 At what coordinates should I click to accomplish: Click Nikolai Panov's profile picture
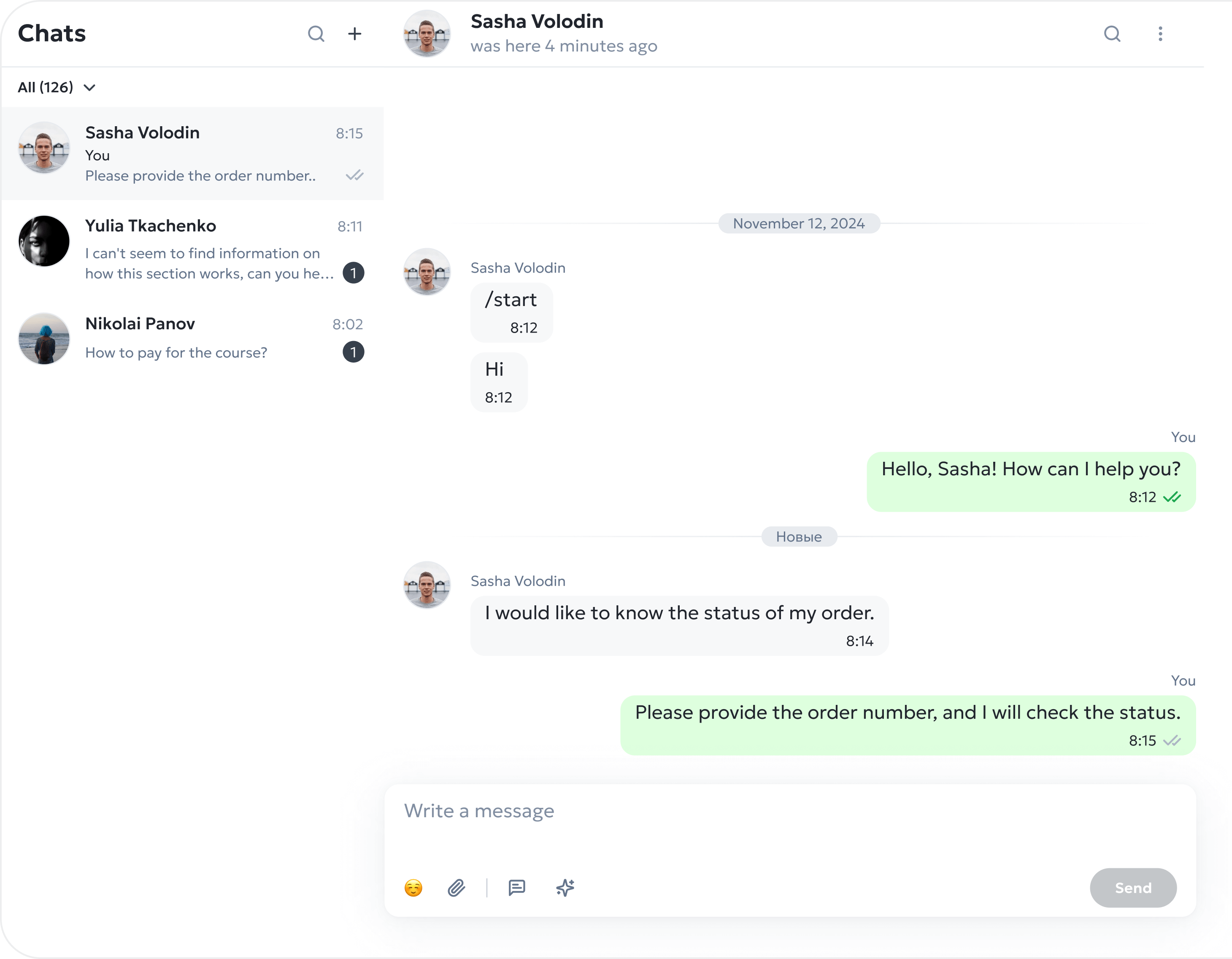tap(44, 339)
